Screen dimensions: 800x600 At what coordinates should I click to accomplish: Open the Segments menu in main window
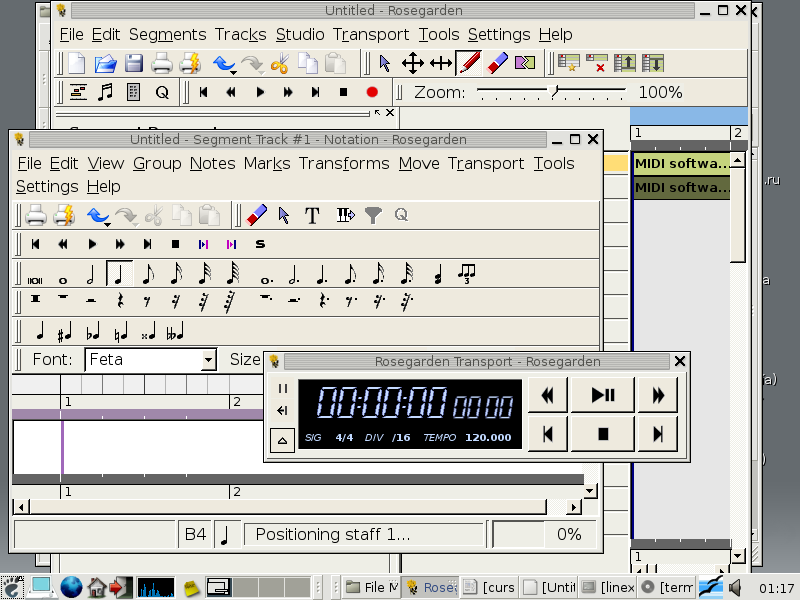167,34
